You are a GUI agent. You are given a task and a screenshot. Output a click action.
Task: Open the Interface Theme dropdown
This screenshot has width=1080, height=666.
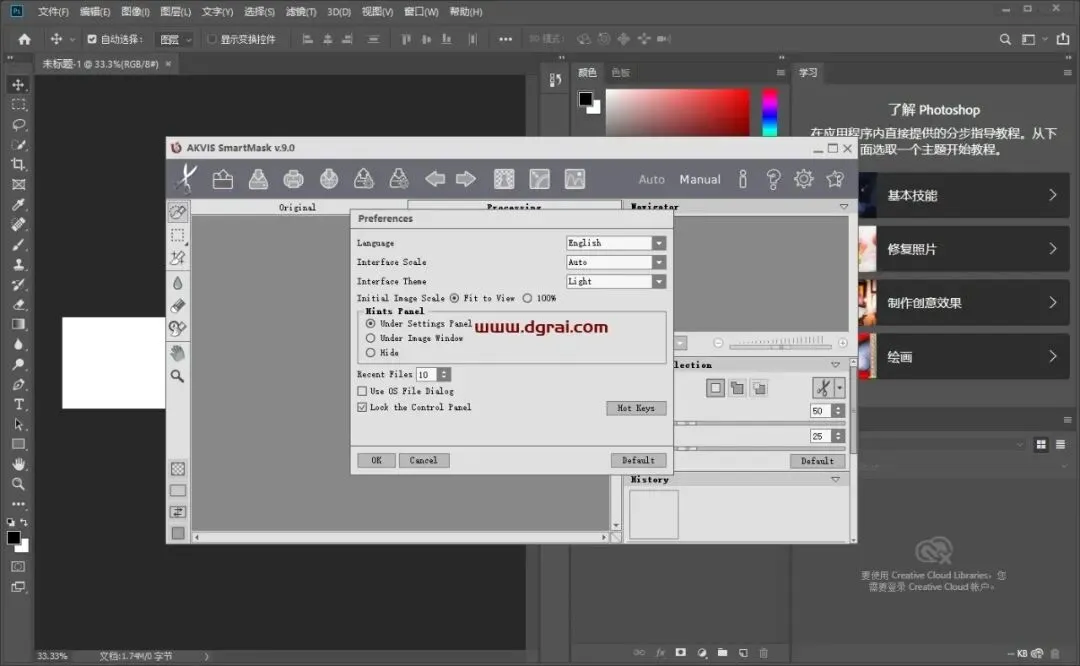tap(659, 282)
